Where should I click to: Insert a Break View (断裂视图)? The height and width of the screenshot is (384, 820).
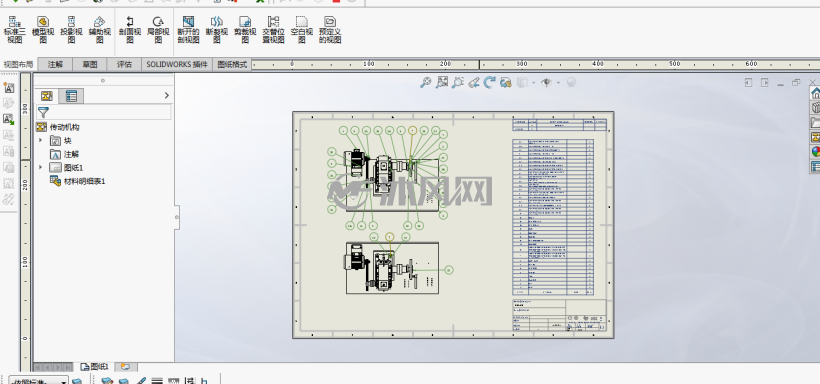[x=217, y=29]
